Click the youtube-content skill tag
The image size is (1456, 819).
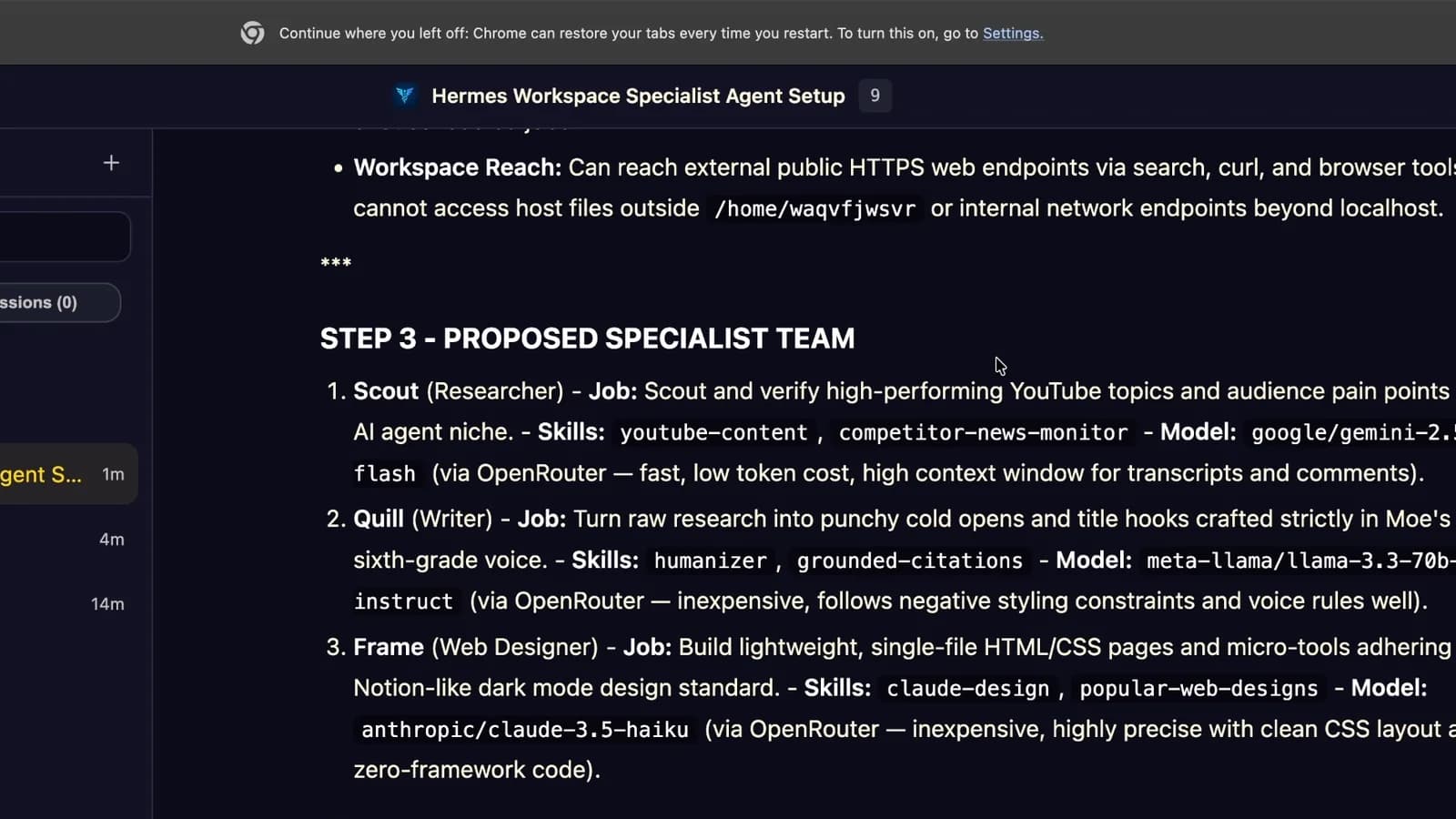point(713,432)
